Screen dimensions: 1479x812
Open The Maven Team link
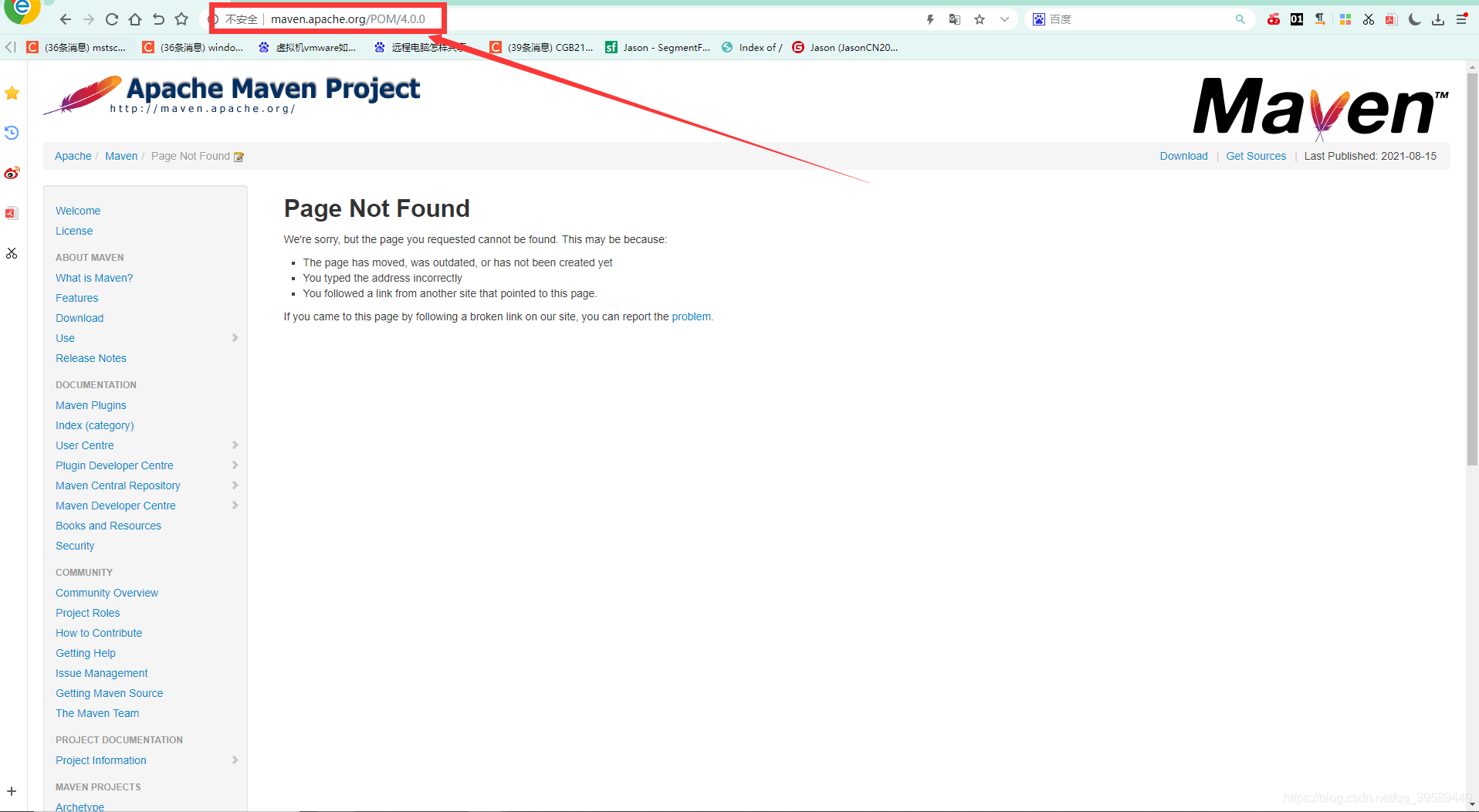pos(97,713)
